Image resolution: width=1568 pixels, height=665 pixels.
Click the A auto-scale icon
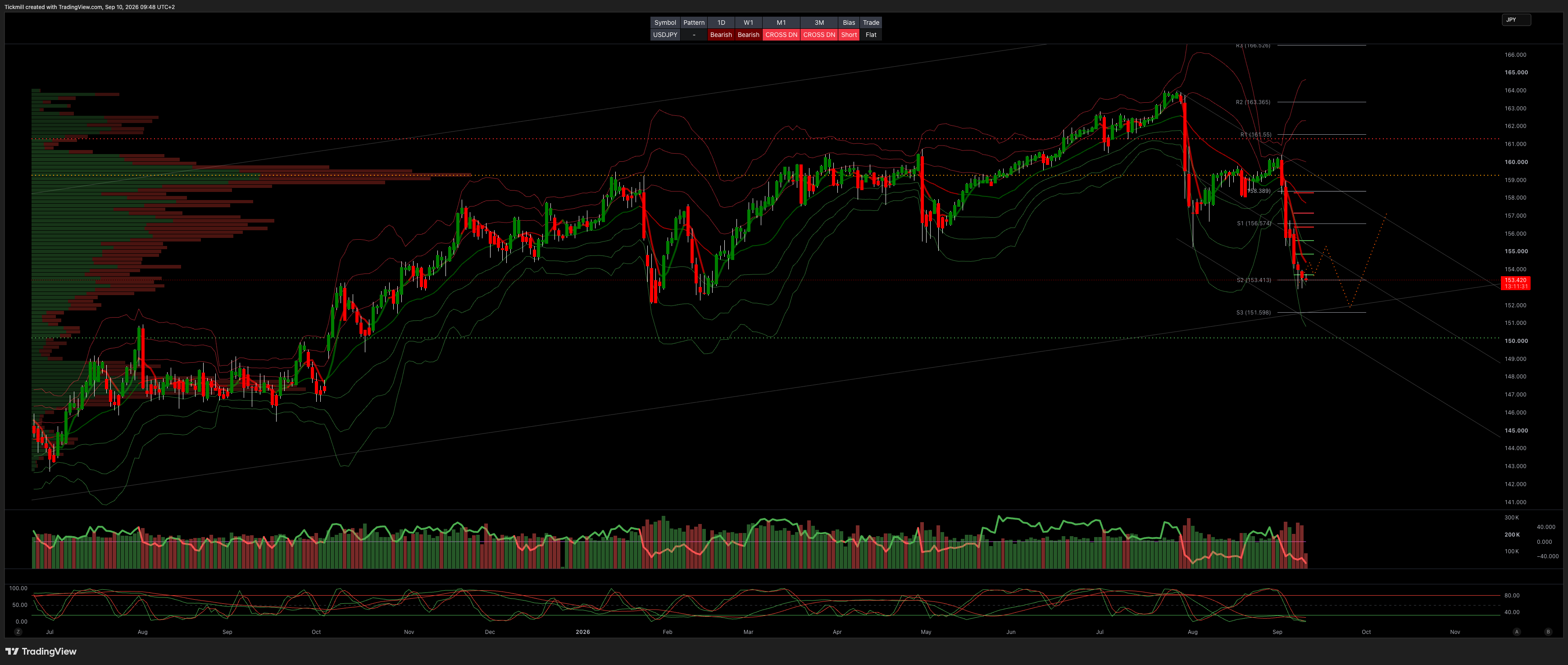(1516, 632)
